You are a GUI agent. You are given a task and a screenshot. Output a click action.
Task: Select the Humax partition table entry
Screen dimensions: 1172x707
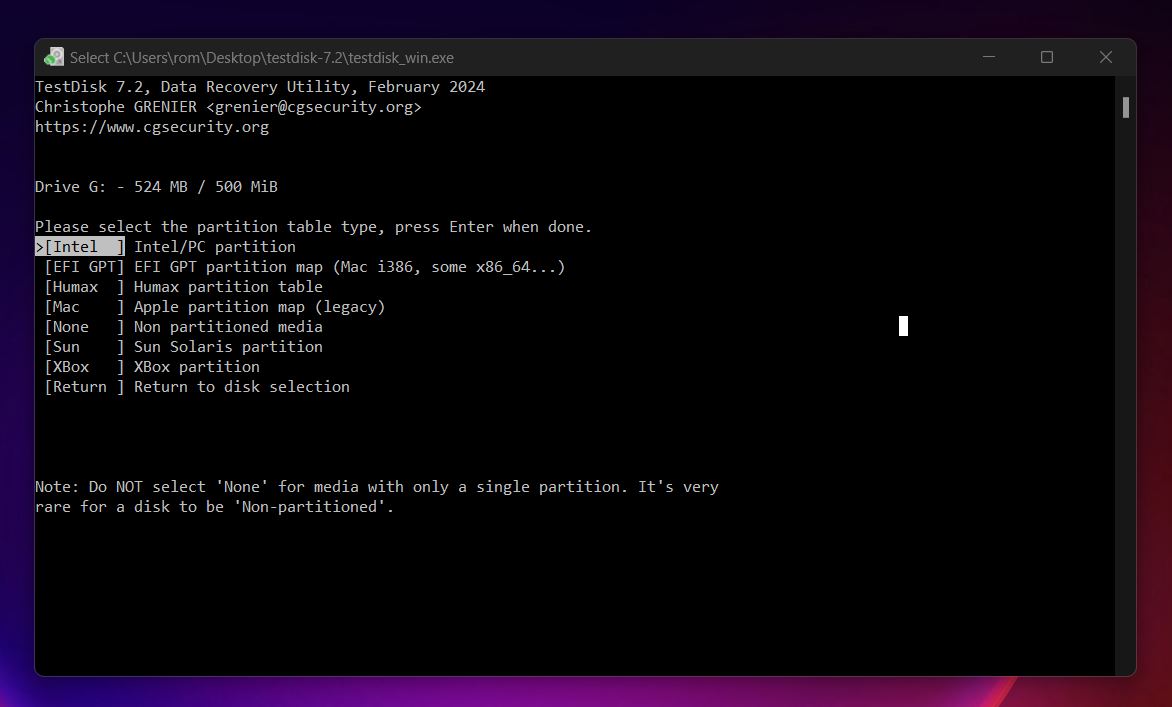(x=183, y=287)
